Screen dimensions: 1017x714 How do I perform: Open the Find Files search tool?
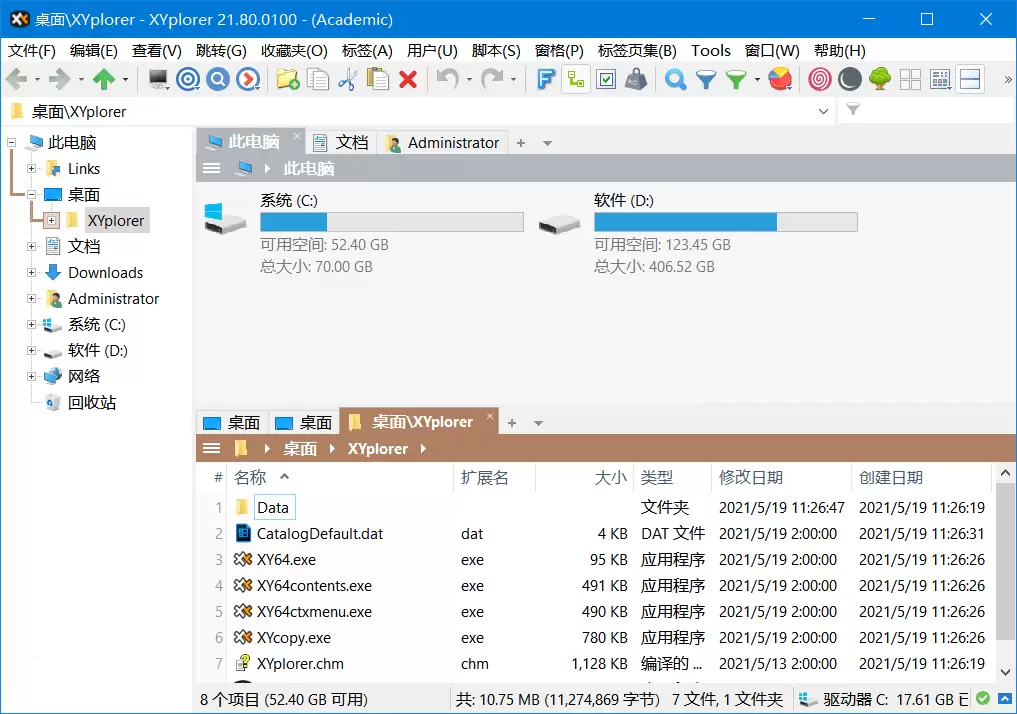(676, 78)
